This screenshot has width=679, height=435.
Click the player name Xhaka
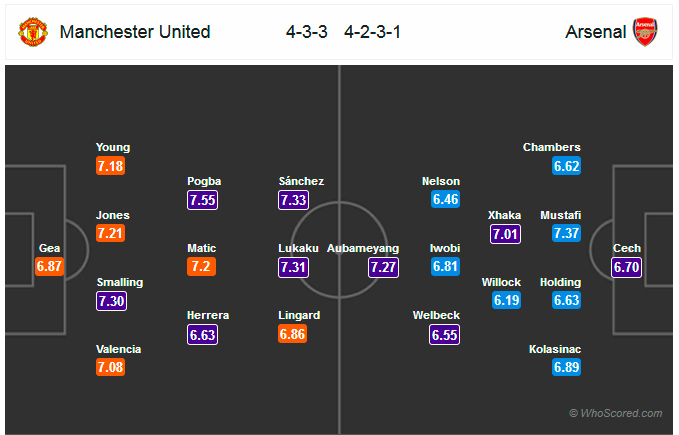point(504,215)
